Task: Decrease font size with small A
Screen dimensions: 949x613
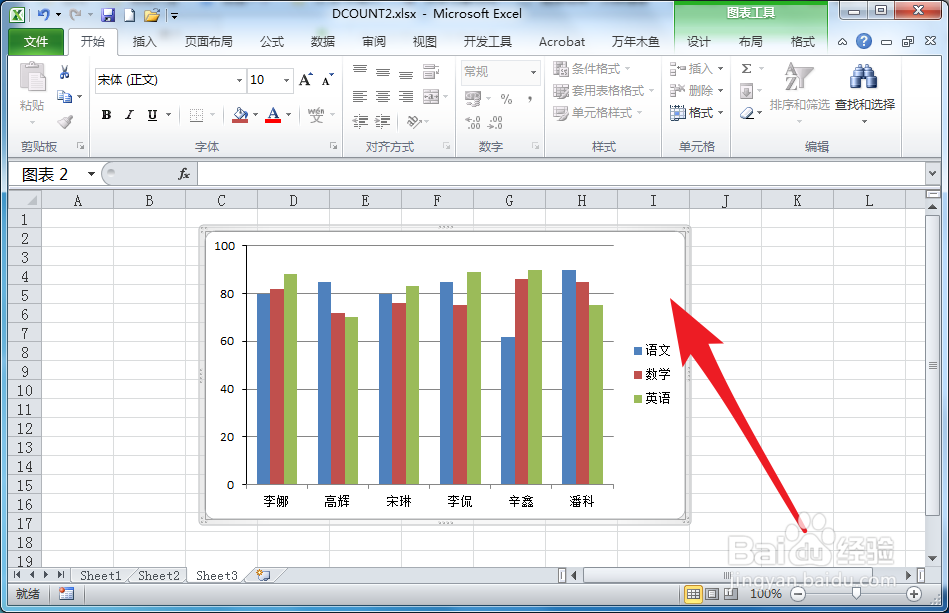Action: pyautogui.click(x=327, y=80)
